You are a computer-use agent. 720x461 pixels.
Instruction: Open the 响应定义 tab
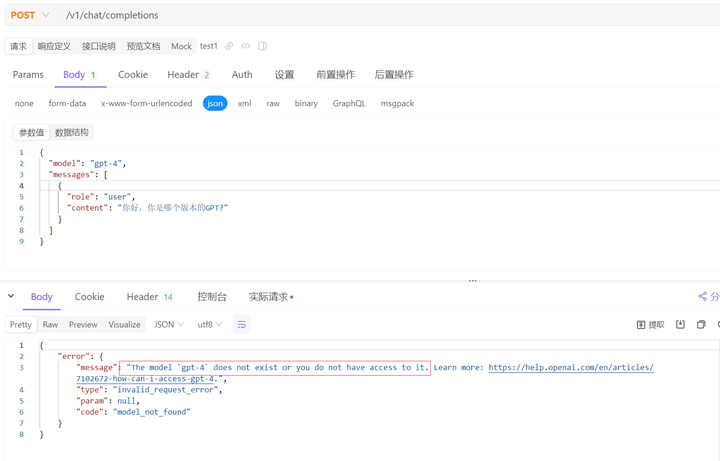[x=54, y=46]
